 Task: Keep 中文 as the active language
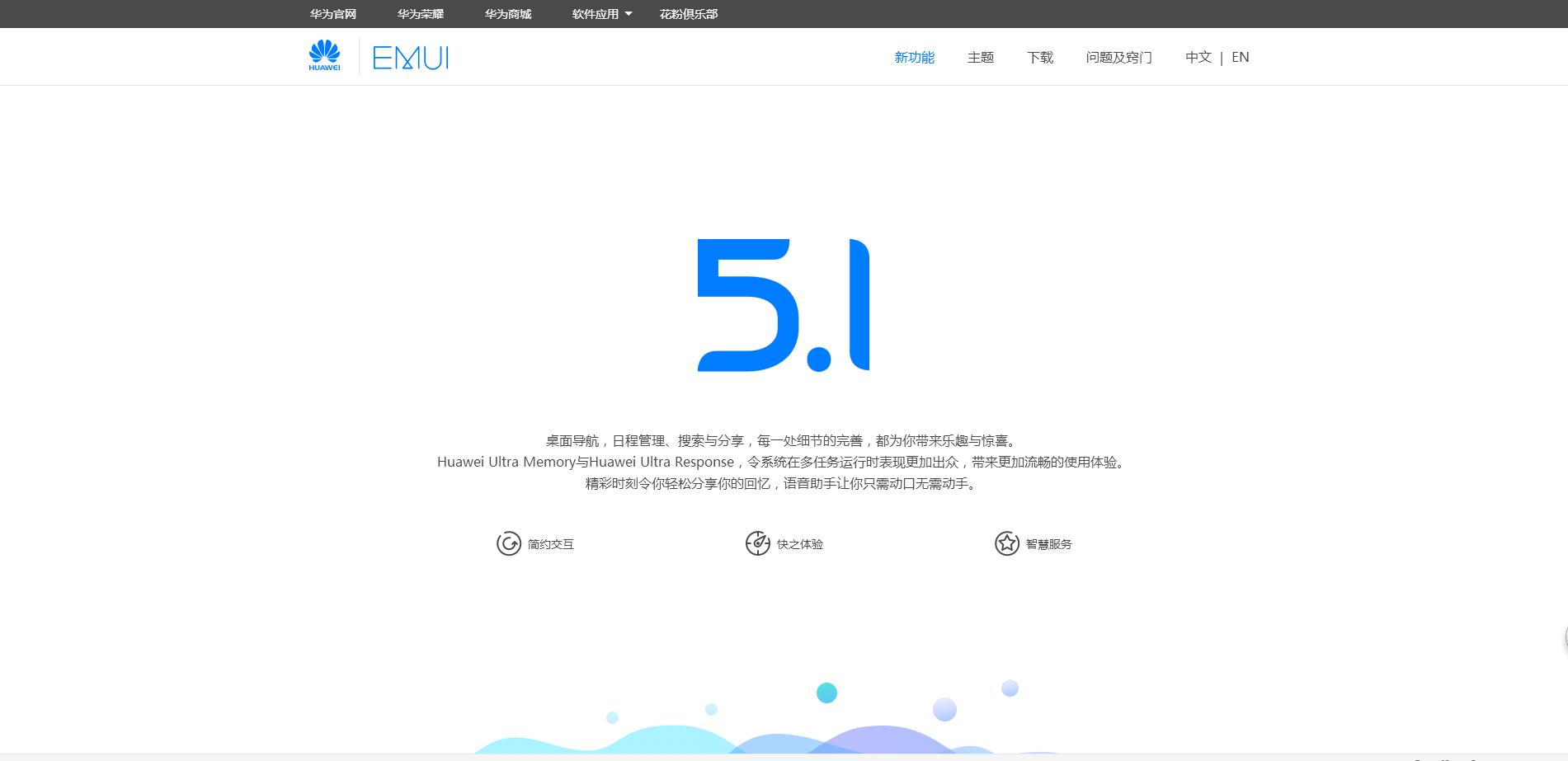point(1198,57)
